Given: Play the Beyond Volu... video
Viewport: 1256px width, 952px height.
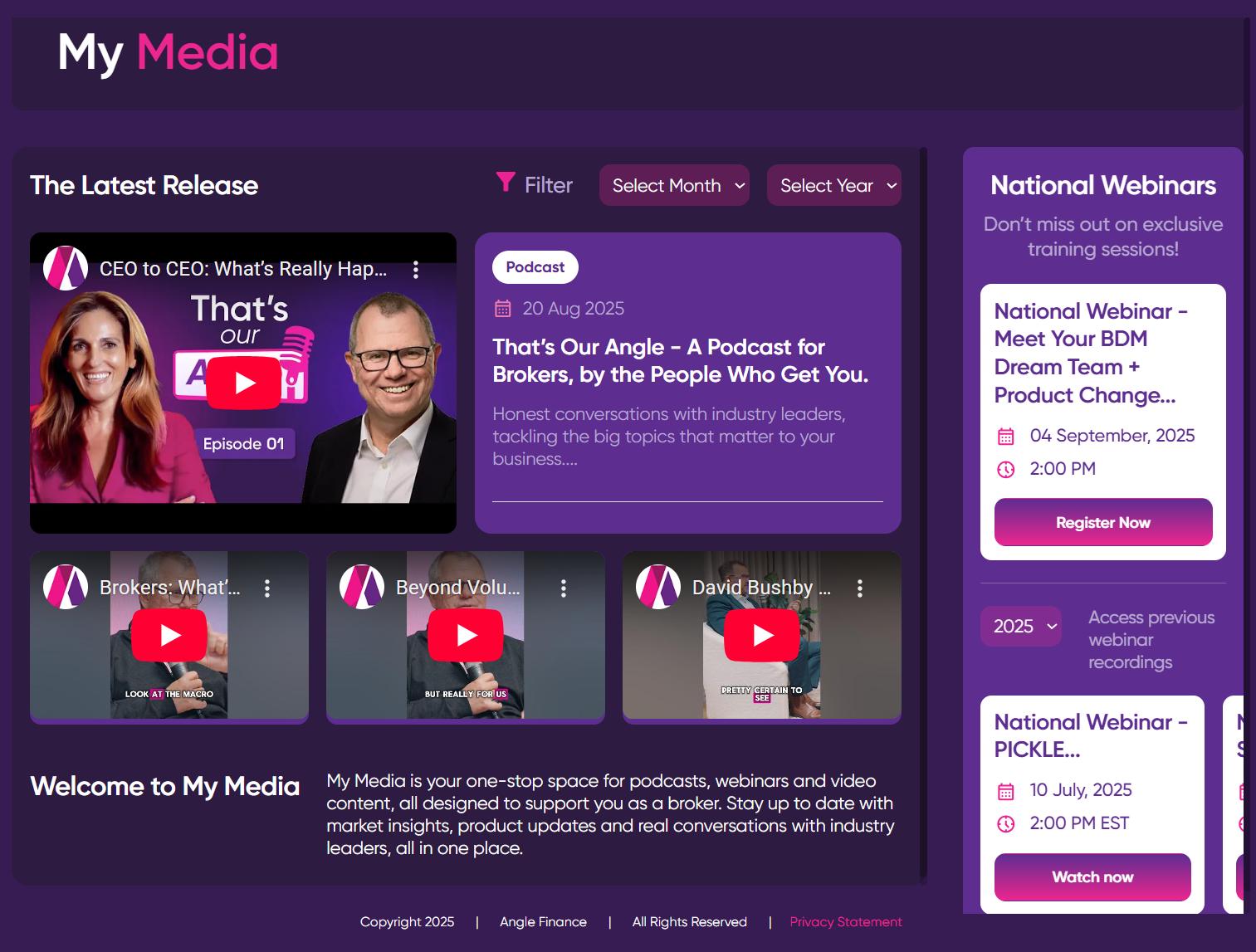Looking at the screenshot, I should 466,635.
